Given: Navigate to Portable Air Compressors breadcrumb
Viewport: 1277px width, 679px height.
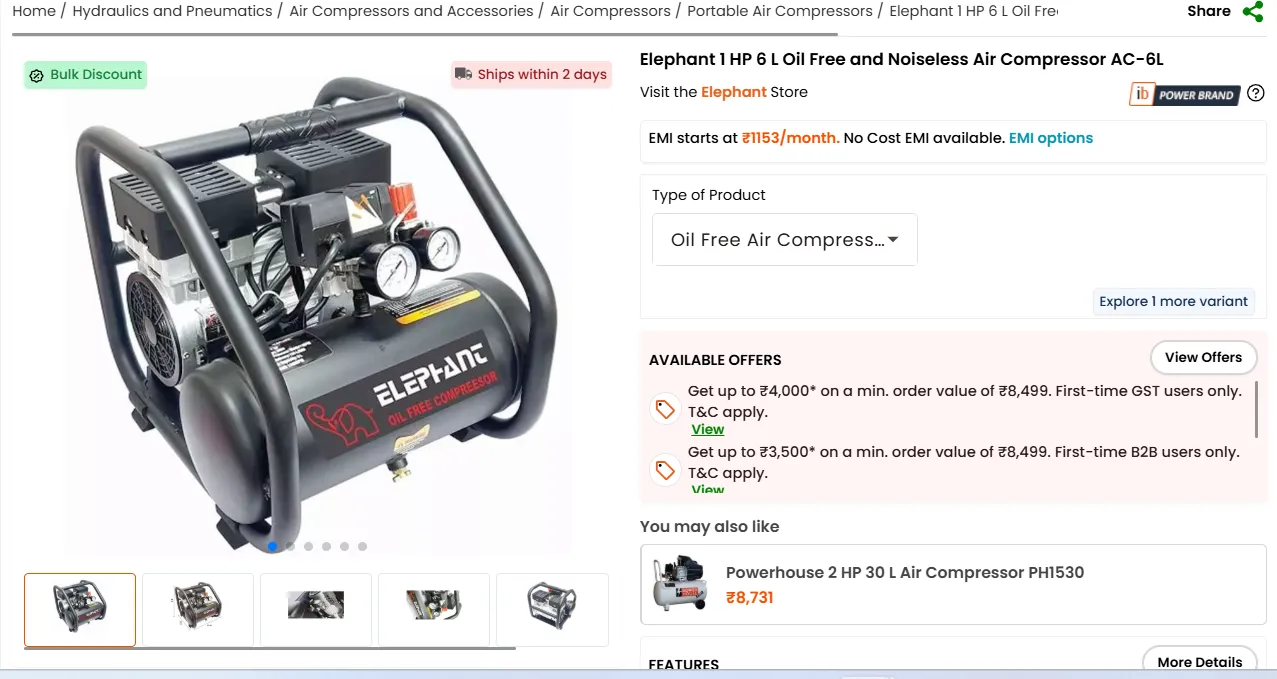Looking at the screenshot, I should pos(780,11).
